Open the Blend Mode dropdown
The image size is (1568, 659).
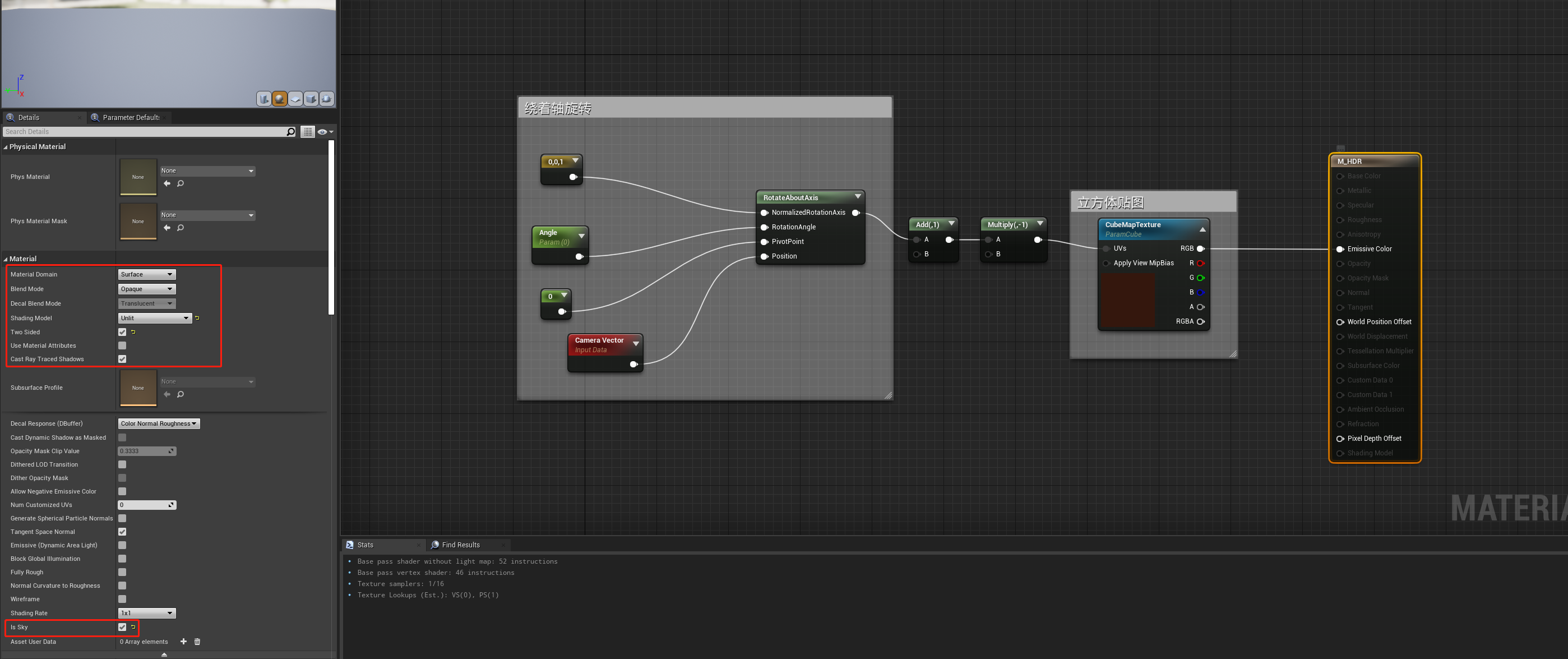[147, 289]
